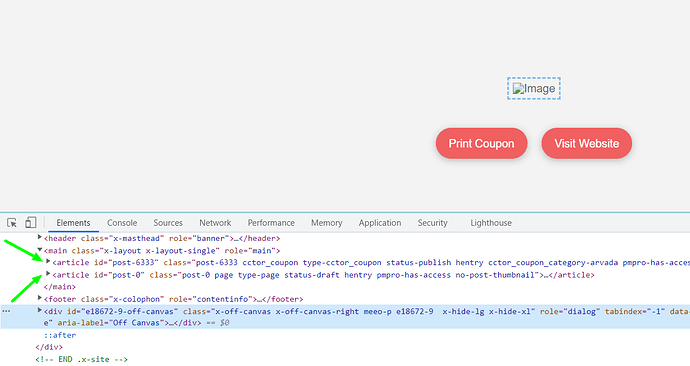Select the header class x-masthead line
The image size is (690, 366).
[x=162, y=238]
